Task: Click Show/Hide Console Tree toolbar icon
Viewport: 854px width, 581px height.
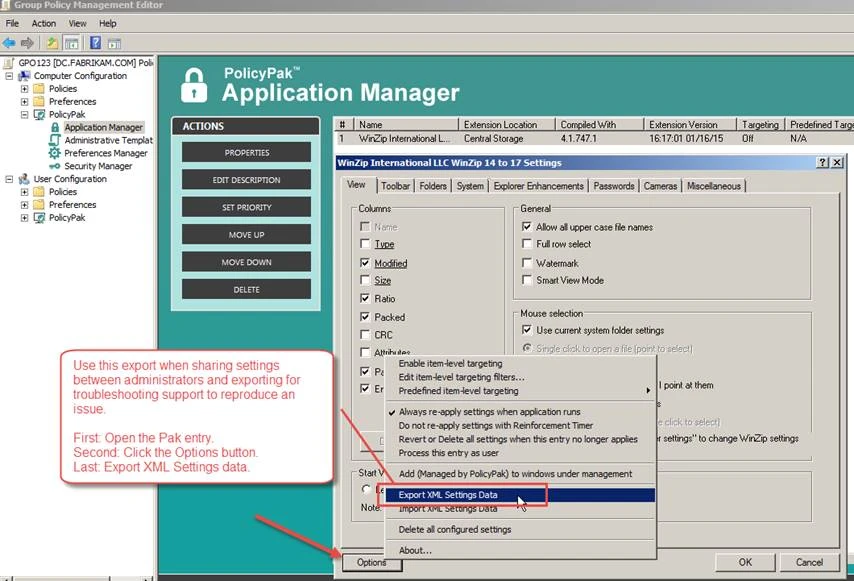Action: pyautogui.click(x=72, y=43)
